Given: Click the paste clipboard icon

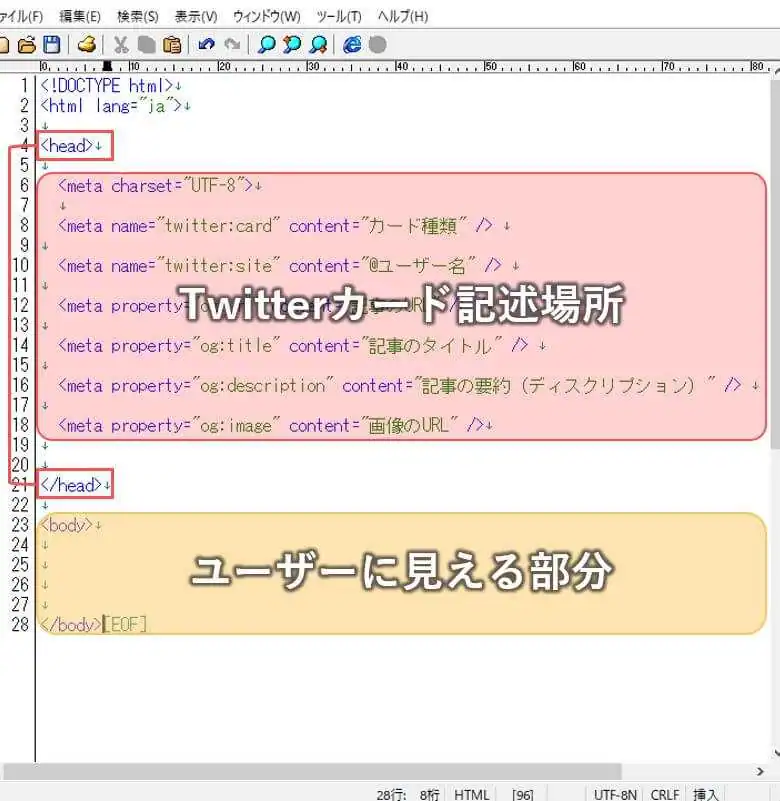Looking at the screenshot, I should (172, 45).
